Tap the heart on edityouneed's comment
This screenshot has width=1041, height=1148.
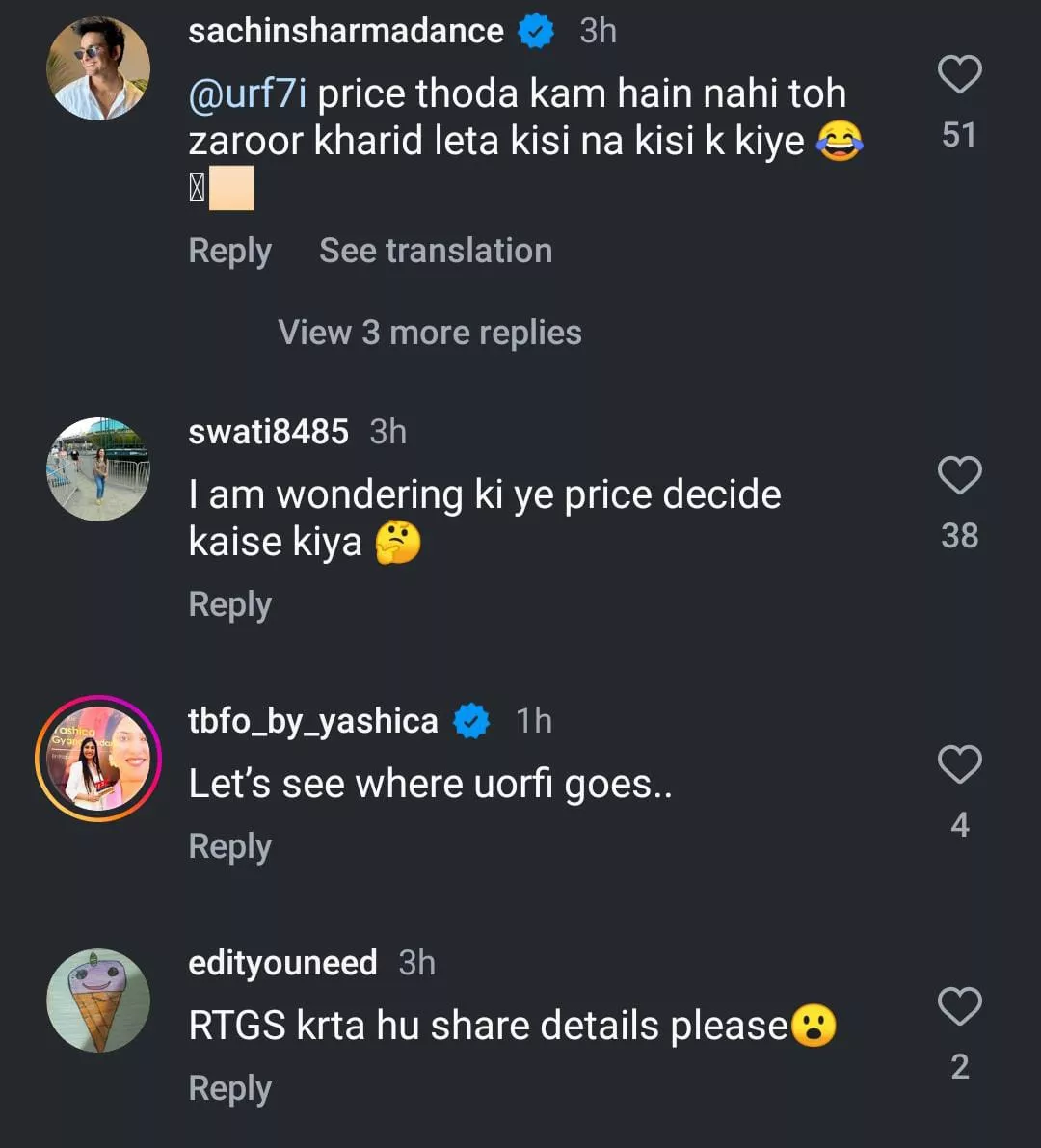click(959, 1007)
